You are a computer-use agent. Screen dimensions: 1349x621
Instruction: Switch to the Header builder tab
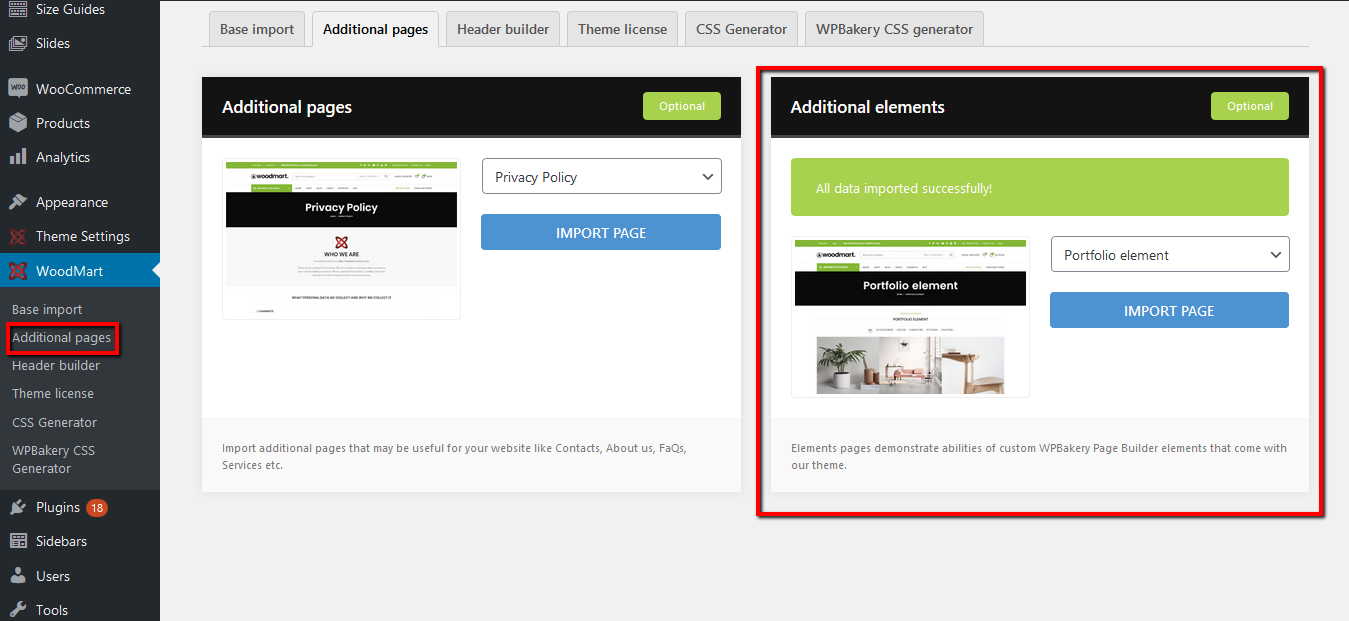(x=503, y=29)
